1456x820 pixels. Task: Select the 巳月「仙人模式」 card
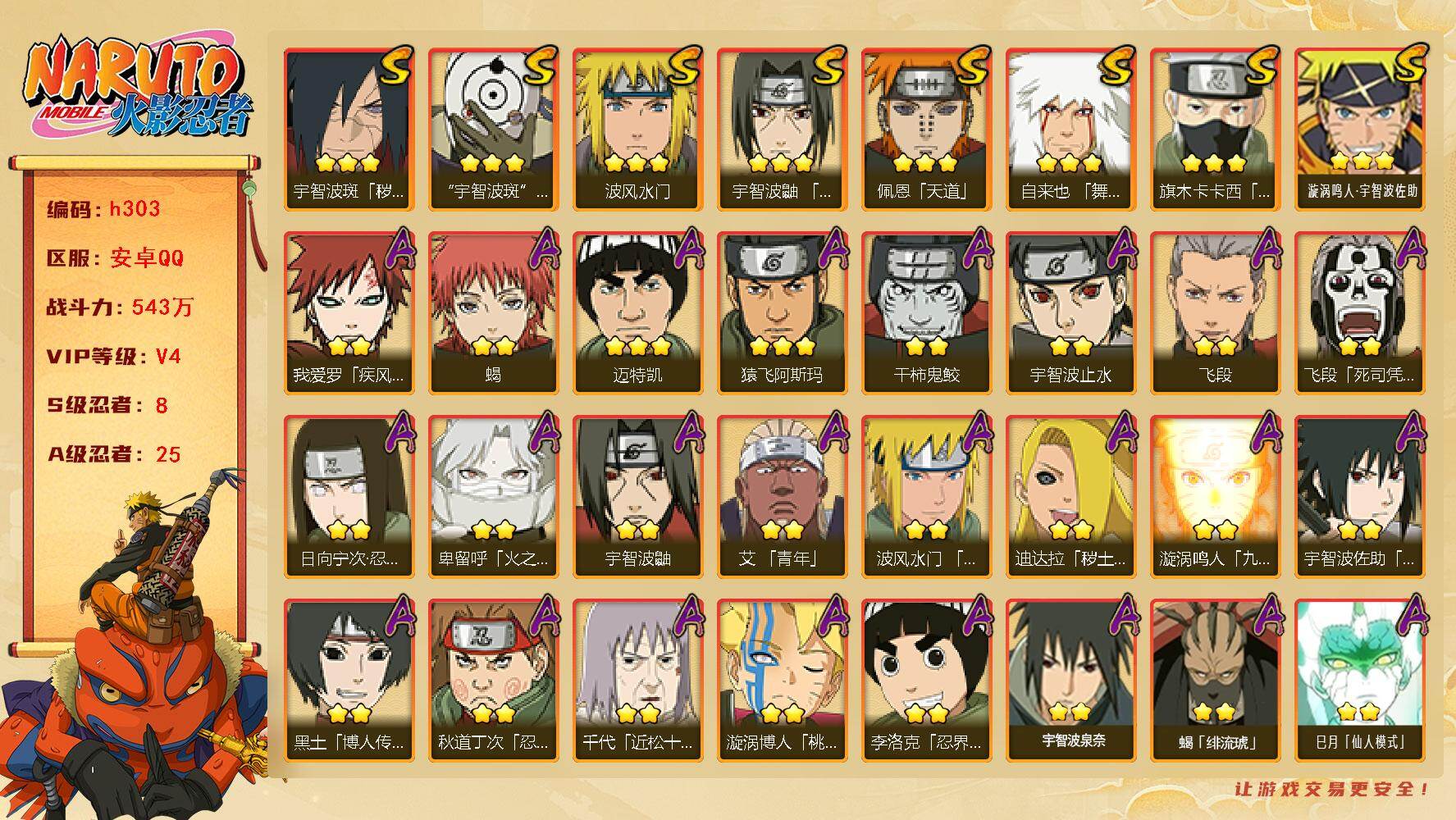pos(1359,680)
